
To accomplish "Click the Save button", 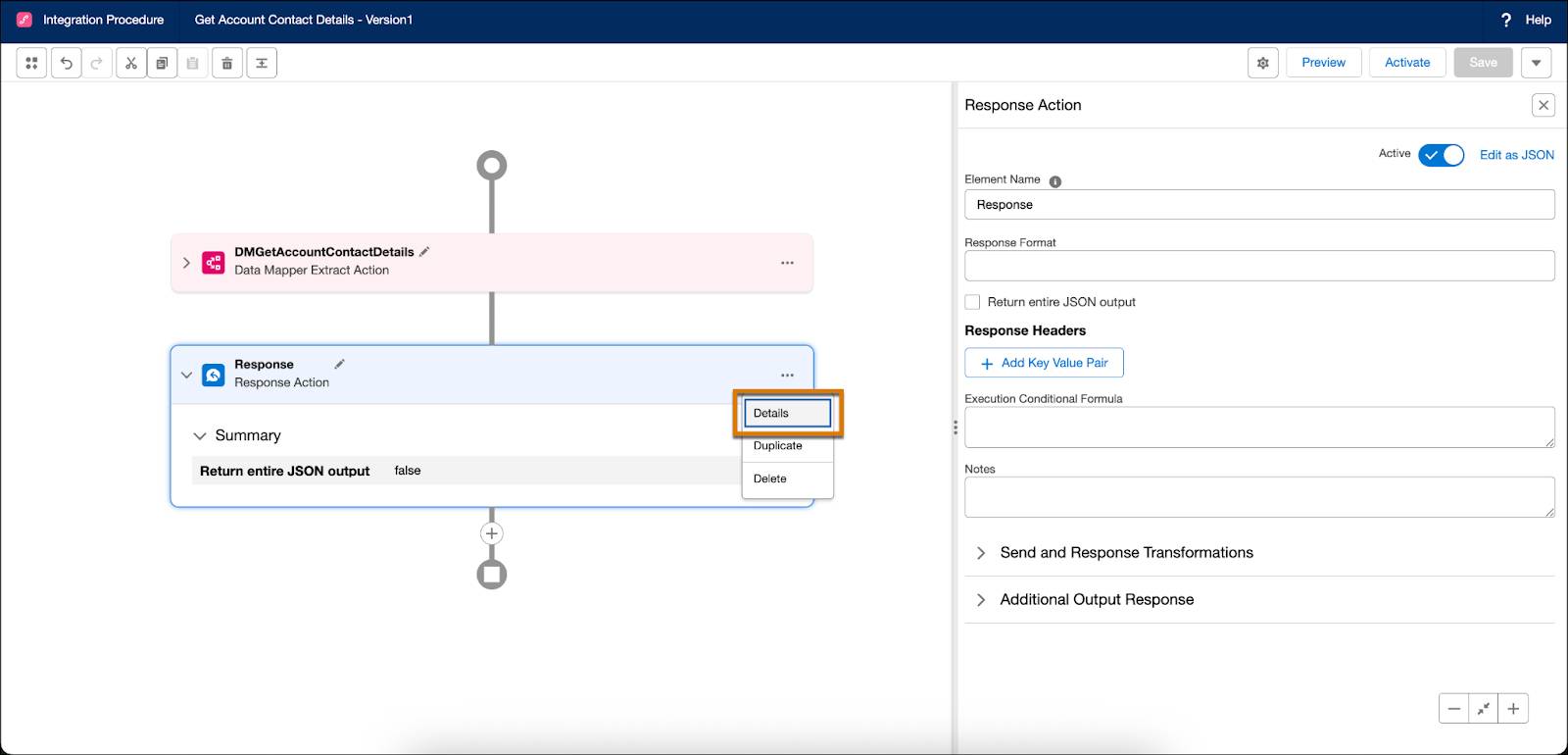I will pyautogui.click(x=1483, y=63).
